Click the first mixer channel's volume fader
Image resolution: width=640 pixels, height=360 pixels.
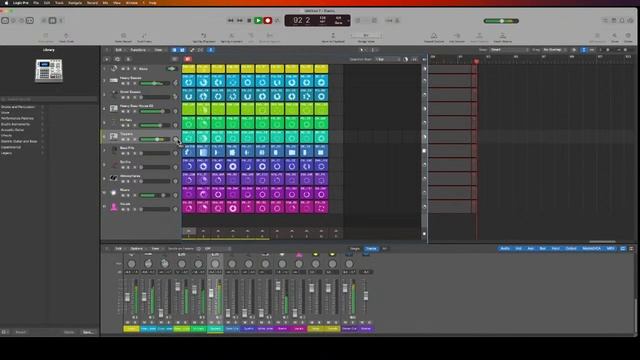click(x=127, y=297)
